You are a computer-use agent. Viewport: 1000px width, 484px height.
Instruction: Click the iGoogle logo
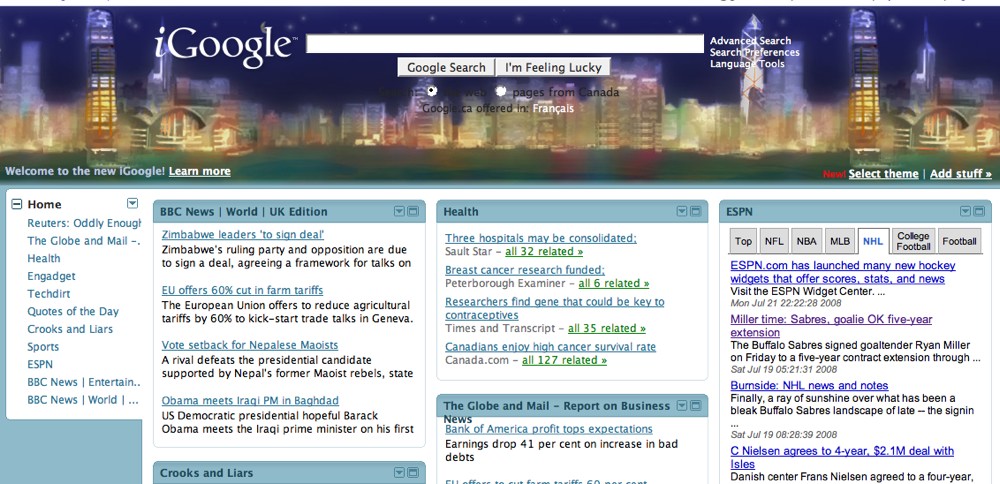click(x=225, y=46)
